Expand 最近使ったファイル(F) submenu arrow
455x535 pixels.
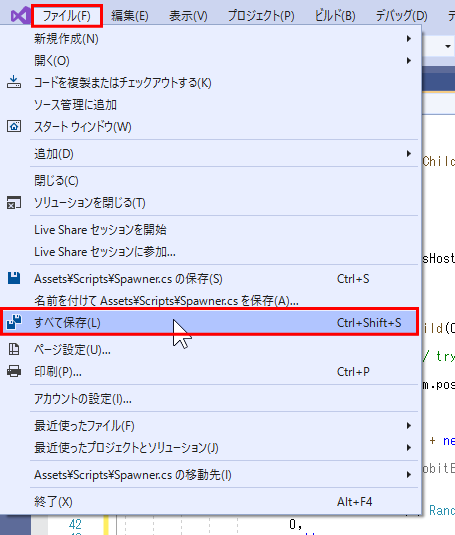pyautogui.click(x=409, y=425)
